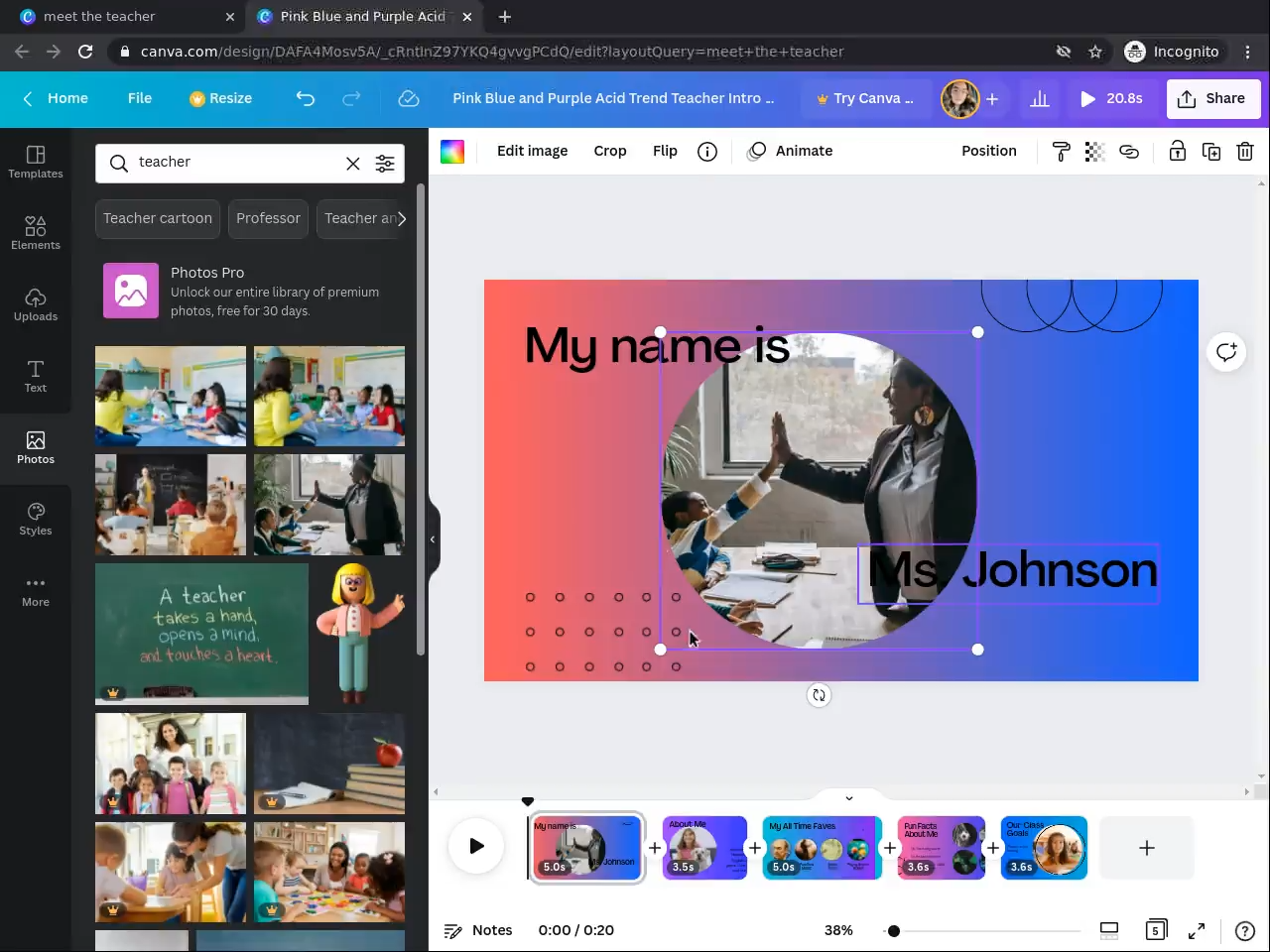The image size is (1270, 952).
Task: Bookmark this page with the star icon
Action: [x=1095, y=52]
